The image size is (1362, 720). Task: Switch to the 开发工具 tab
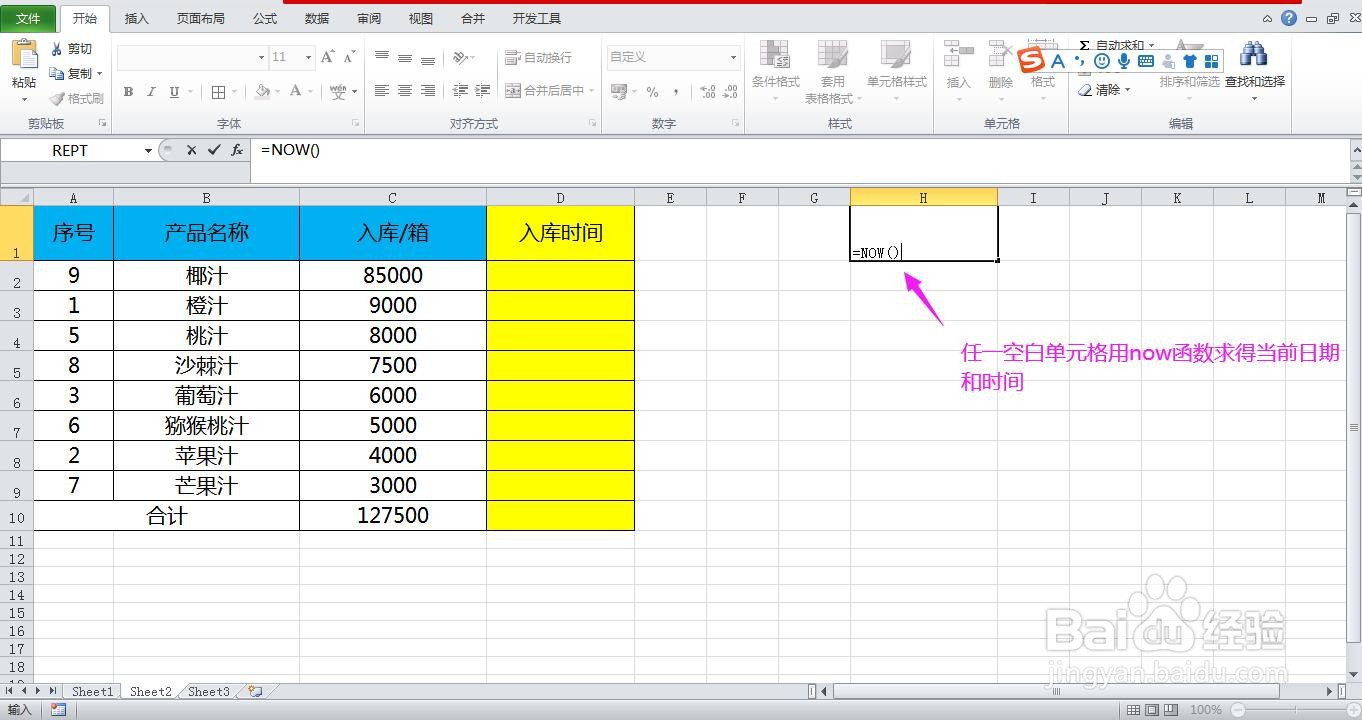[537, 18]
